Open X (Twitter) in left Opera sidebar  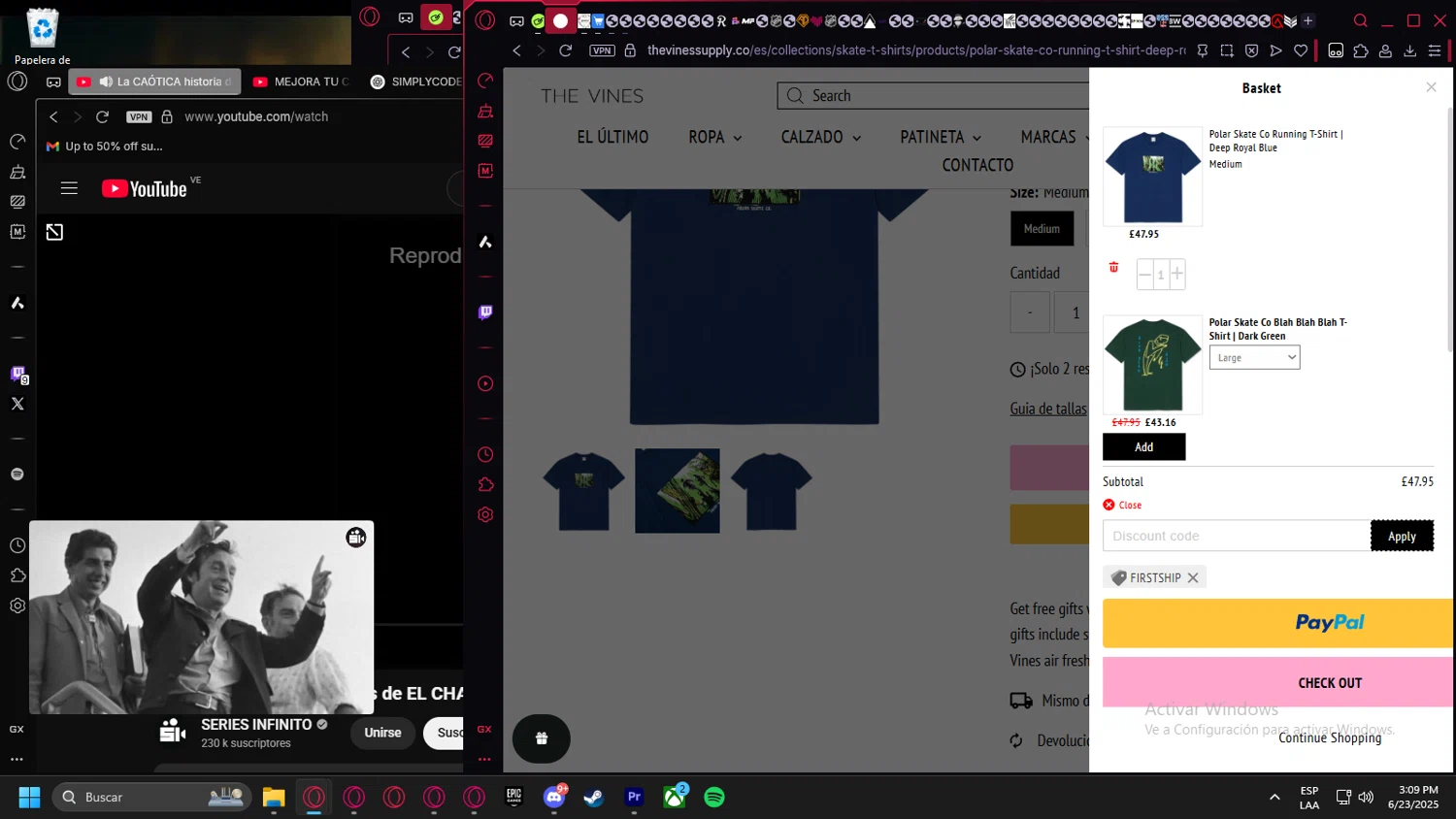pyautogui.click(x=17, y=404)
